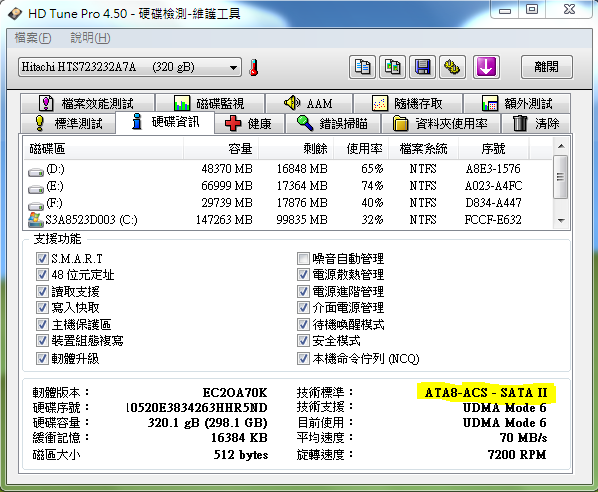Open the AAM tab
Image resolution: width=598 pixels, height=492 pixels.
point(309,103)
